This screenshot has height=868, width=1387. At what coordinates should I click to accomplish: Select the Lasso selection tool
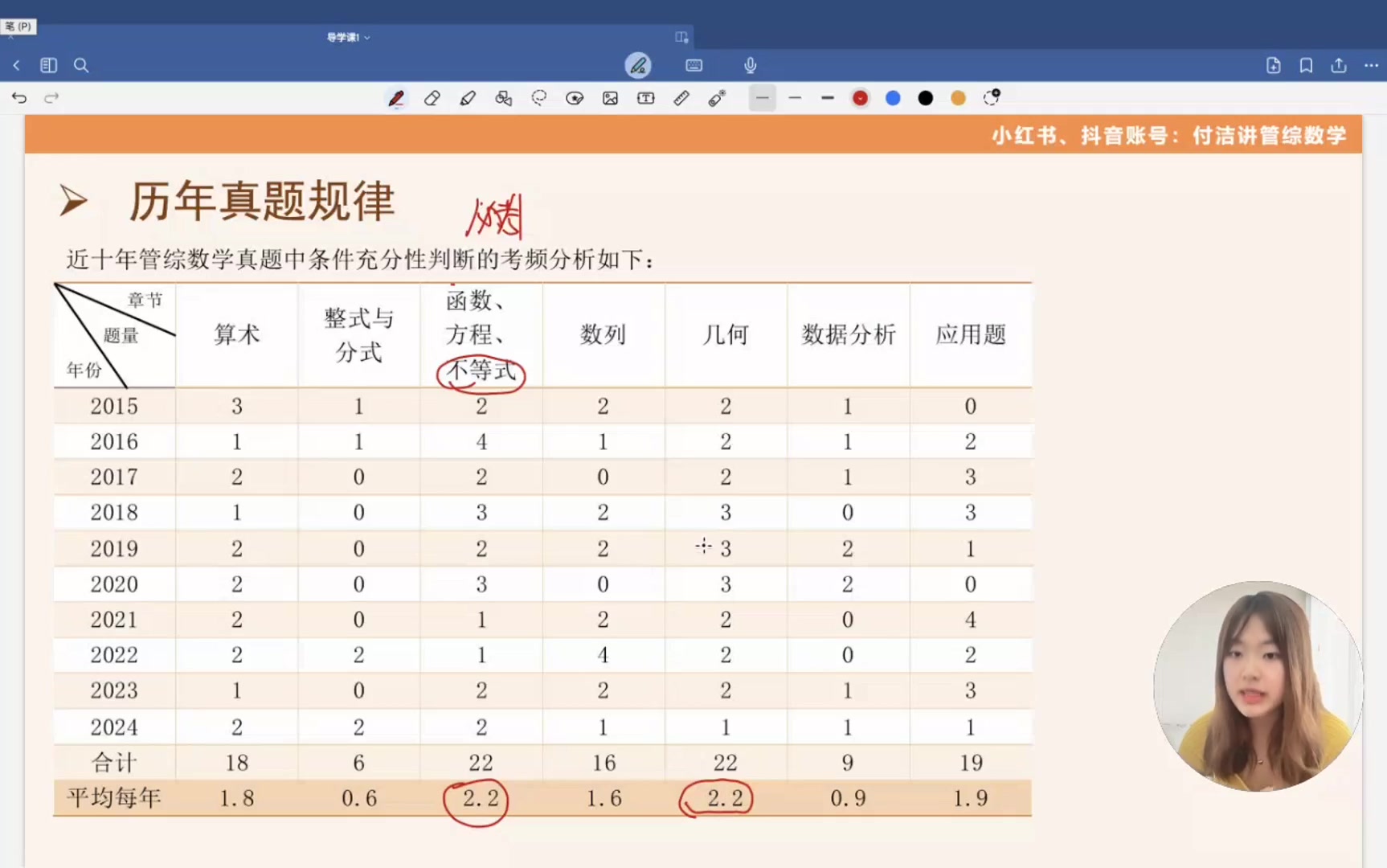point(539,98)
